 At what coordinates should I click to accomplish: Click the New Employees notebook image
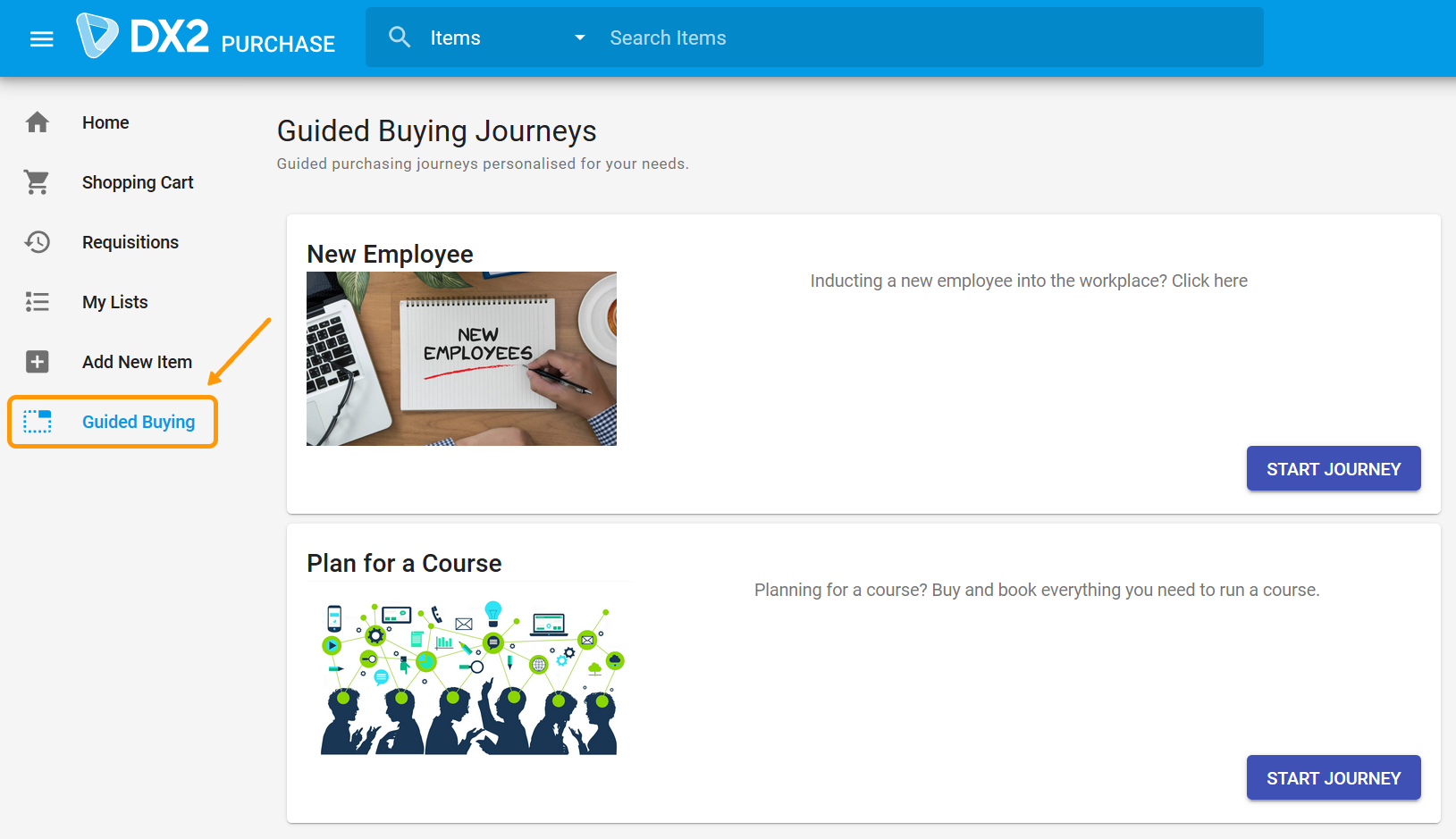[461, 358]
